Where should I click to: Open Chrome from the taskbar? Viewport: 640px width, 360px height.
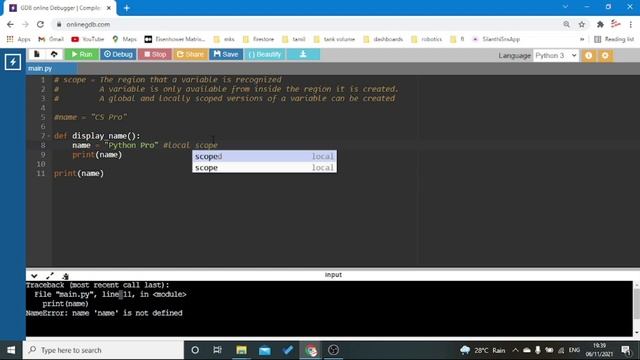pyautogui.click(x=311, y=350)
